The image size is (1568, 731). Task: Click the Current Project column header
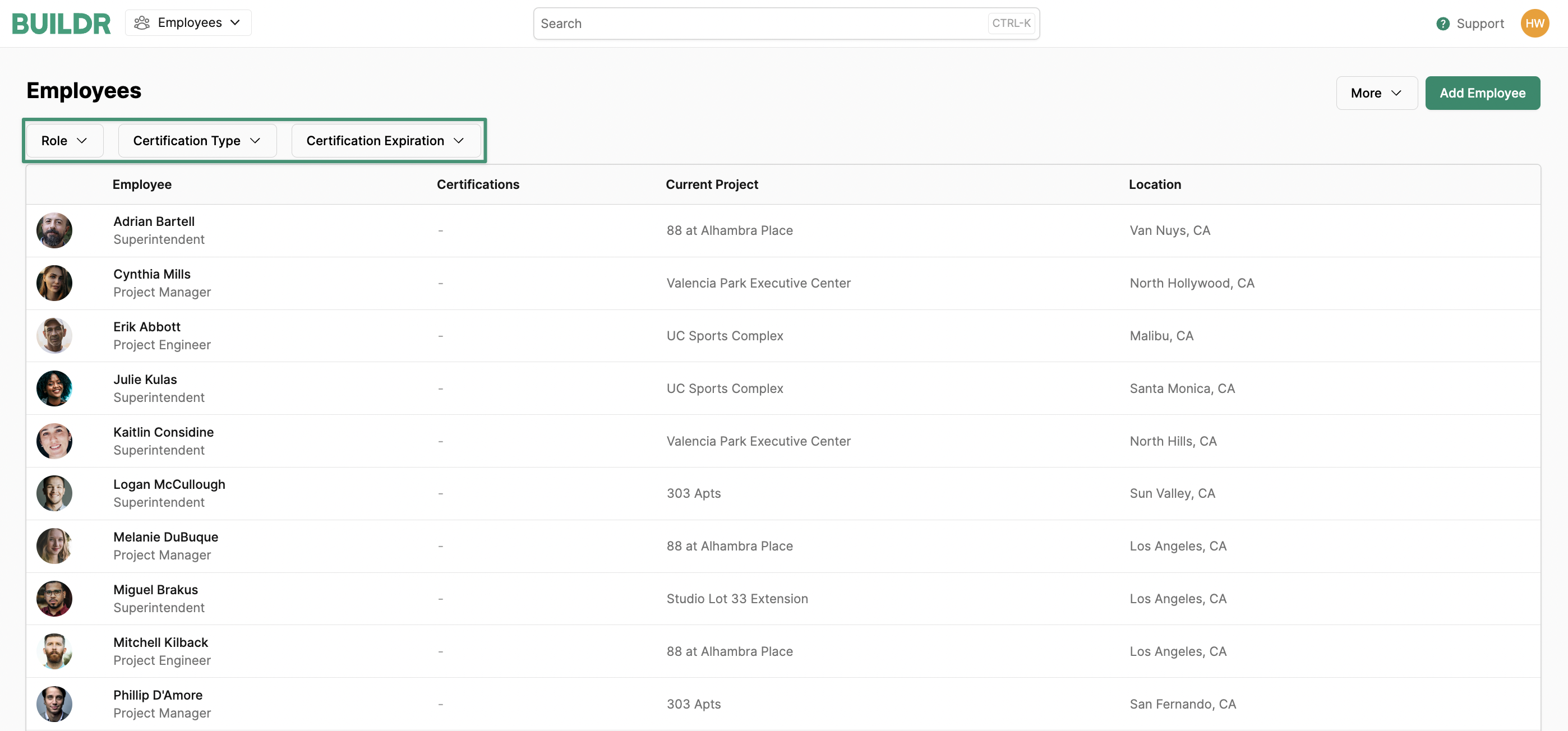[712, 184]
